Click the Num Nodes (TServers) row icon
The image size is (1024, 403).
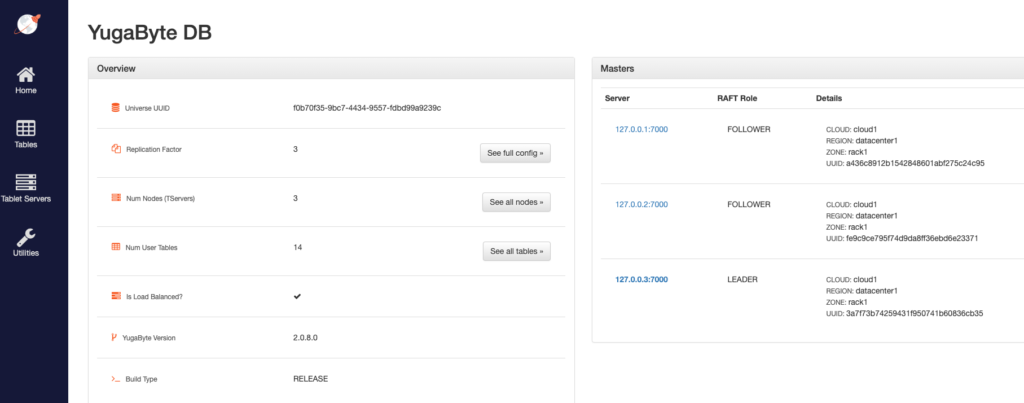click(x=116, y=198)
